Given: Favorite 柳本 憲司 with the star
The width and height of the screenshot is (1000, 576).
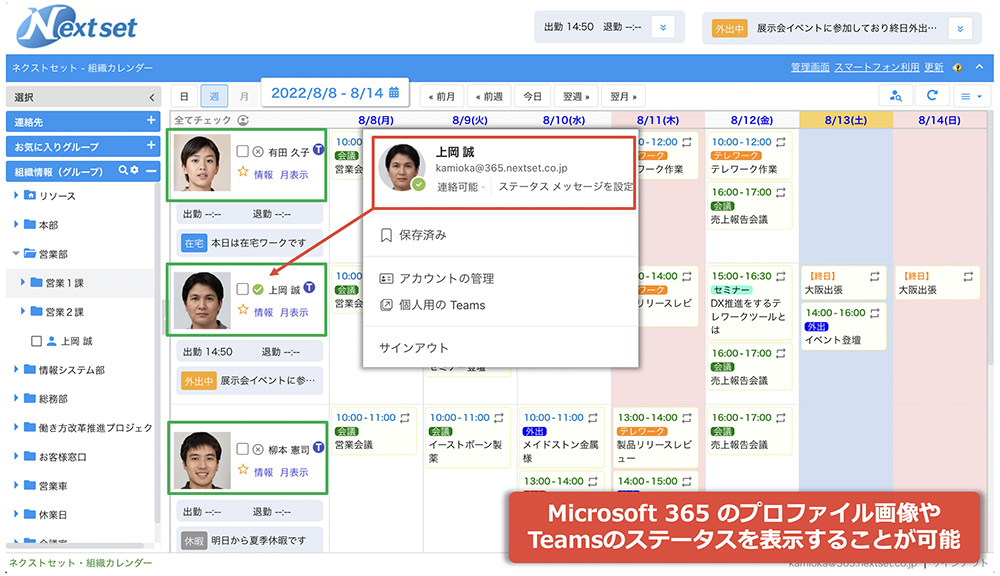Looking at the screenshot, I should click(x=243, y=470).
